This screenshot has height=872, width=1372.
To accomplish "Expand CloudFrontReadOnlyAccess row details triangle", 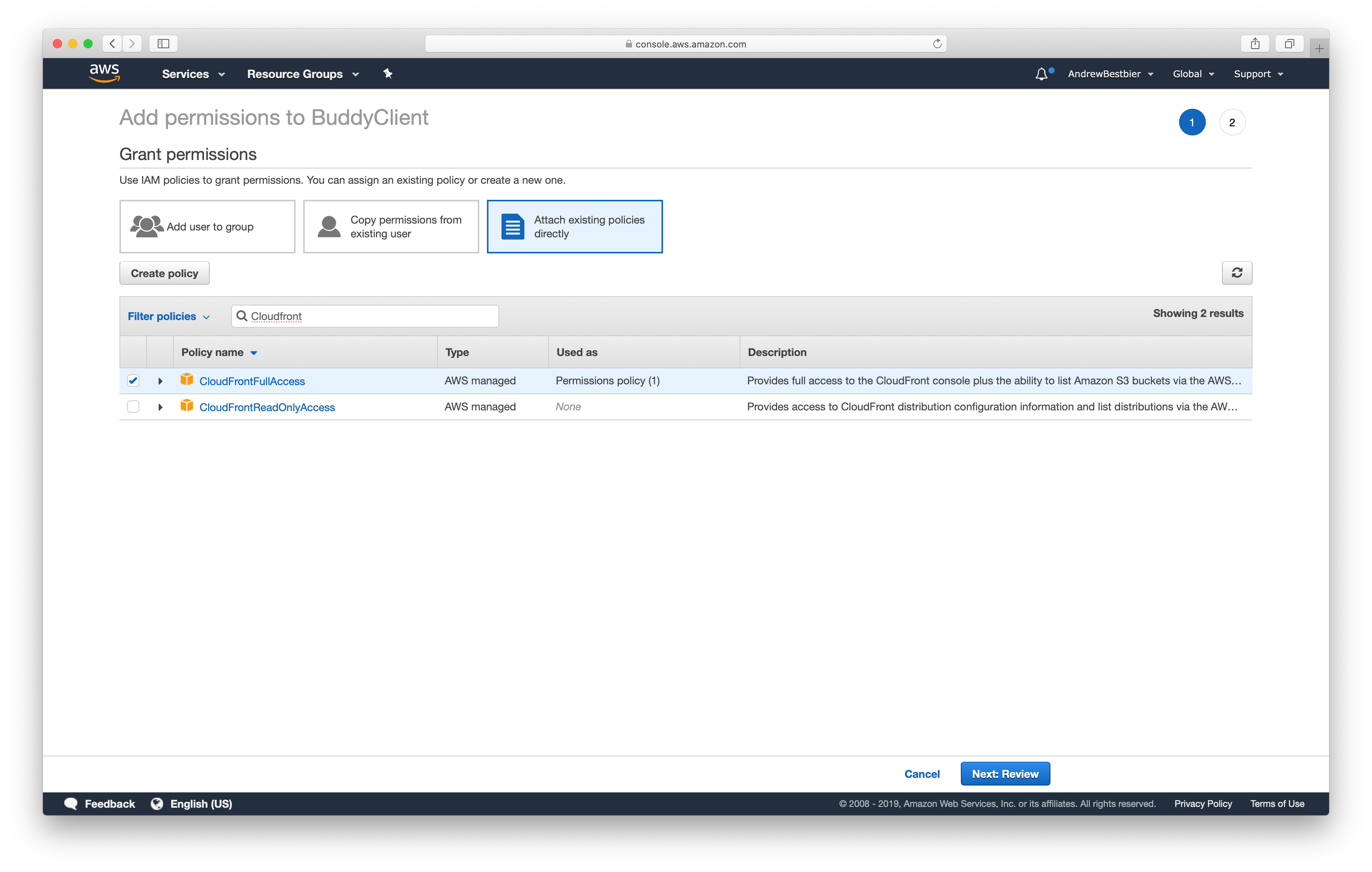I will tap(160, 407).
